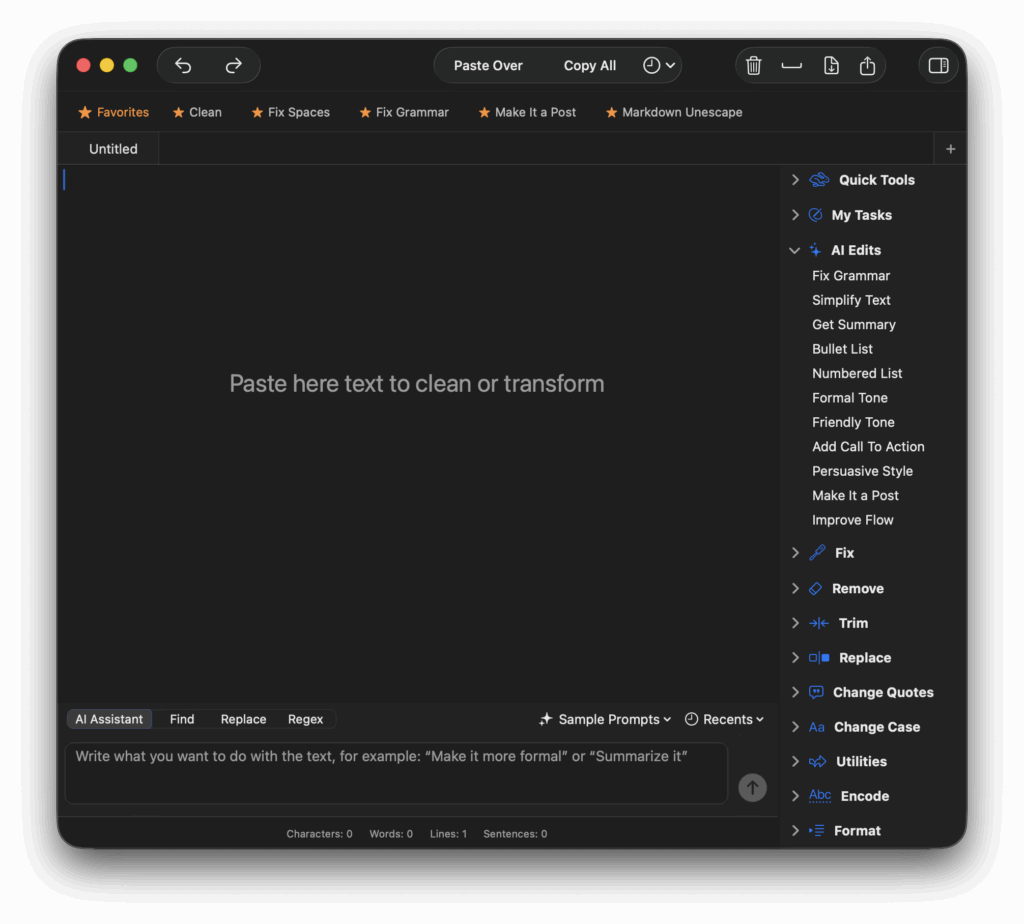The height and width of the screenshot is (924, 1024).
Task: Open the Recents dropdown
Action: click(x=724, y=719)
